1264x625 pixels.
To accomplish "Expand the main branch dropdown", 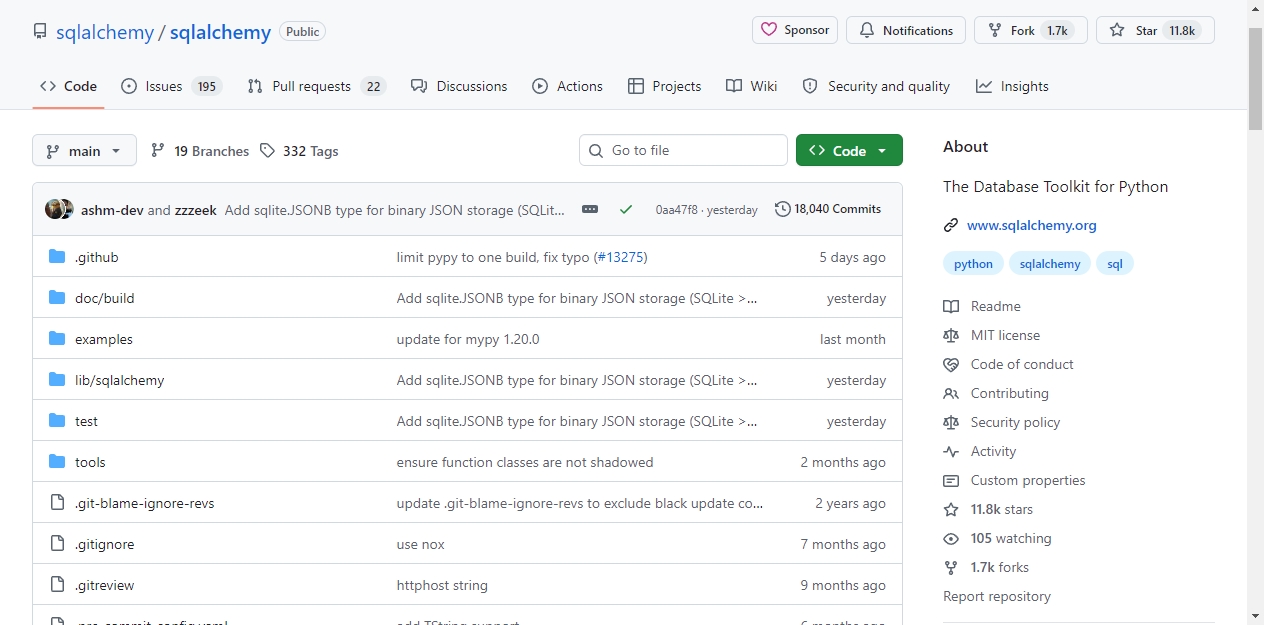I will point(84,151).
